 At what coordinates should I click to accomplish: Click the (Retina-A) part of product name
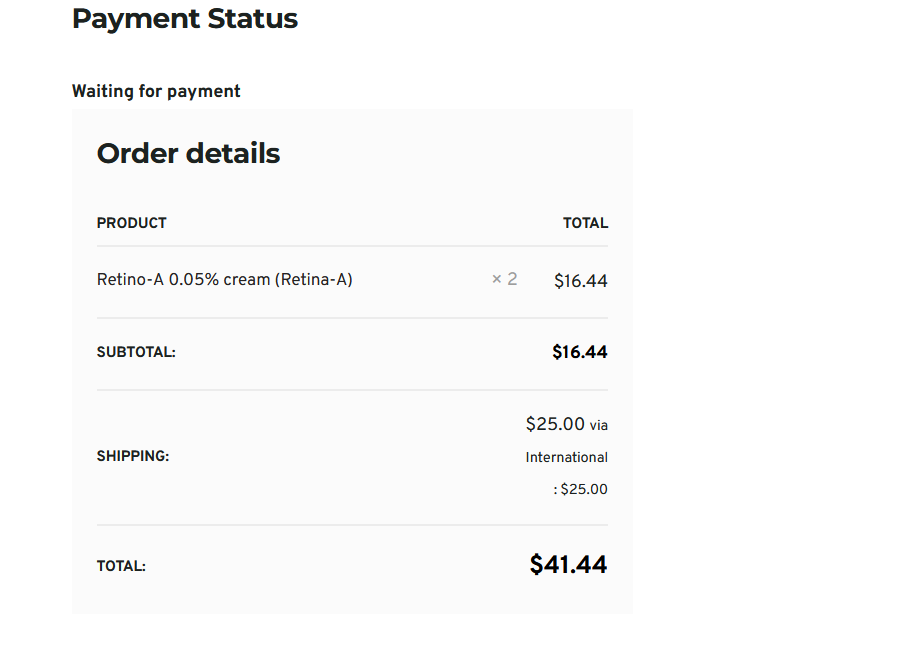point(314,280)
